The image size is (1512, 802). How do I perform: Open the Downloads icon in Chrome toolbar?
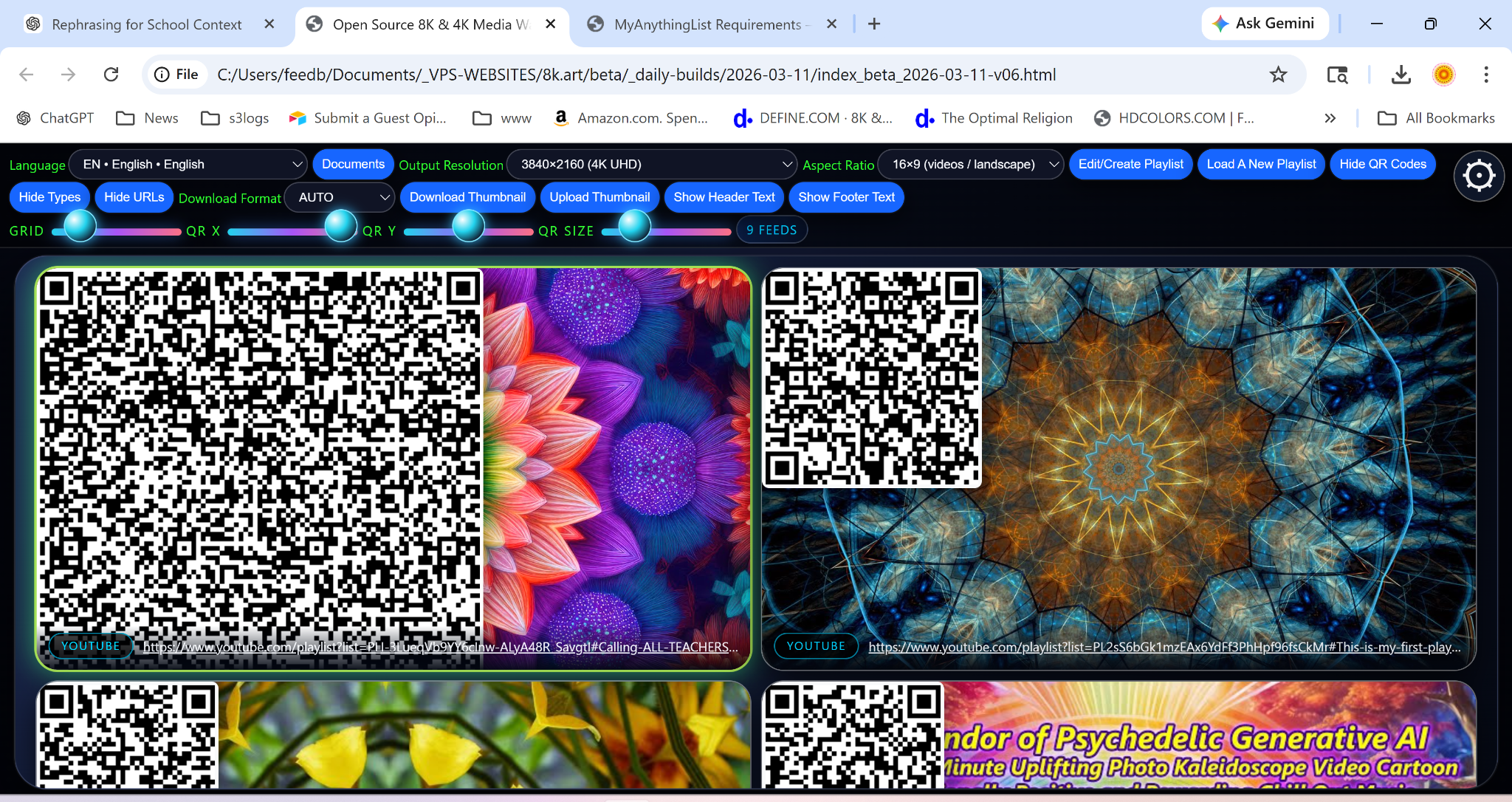click(1401, 75)
